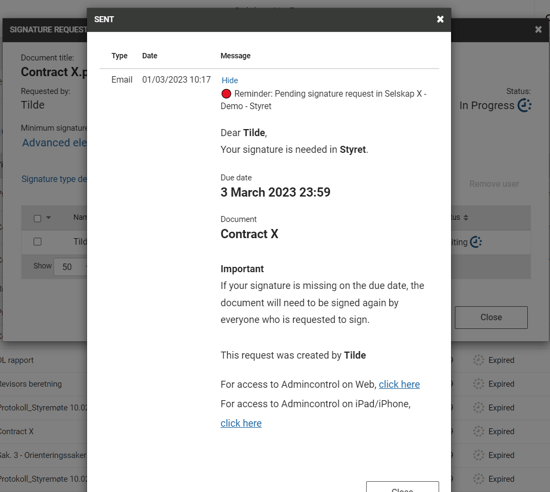
Task: Click the Important heading in the message
Action: [242, 269]
